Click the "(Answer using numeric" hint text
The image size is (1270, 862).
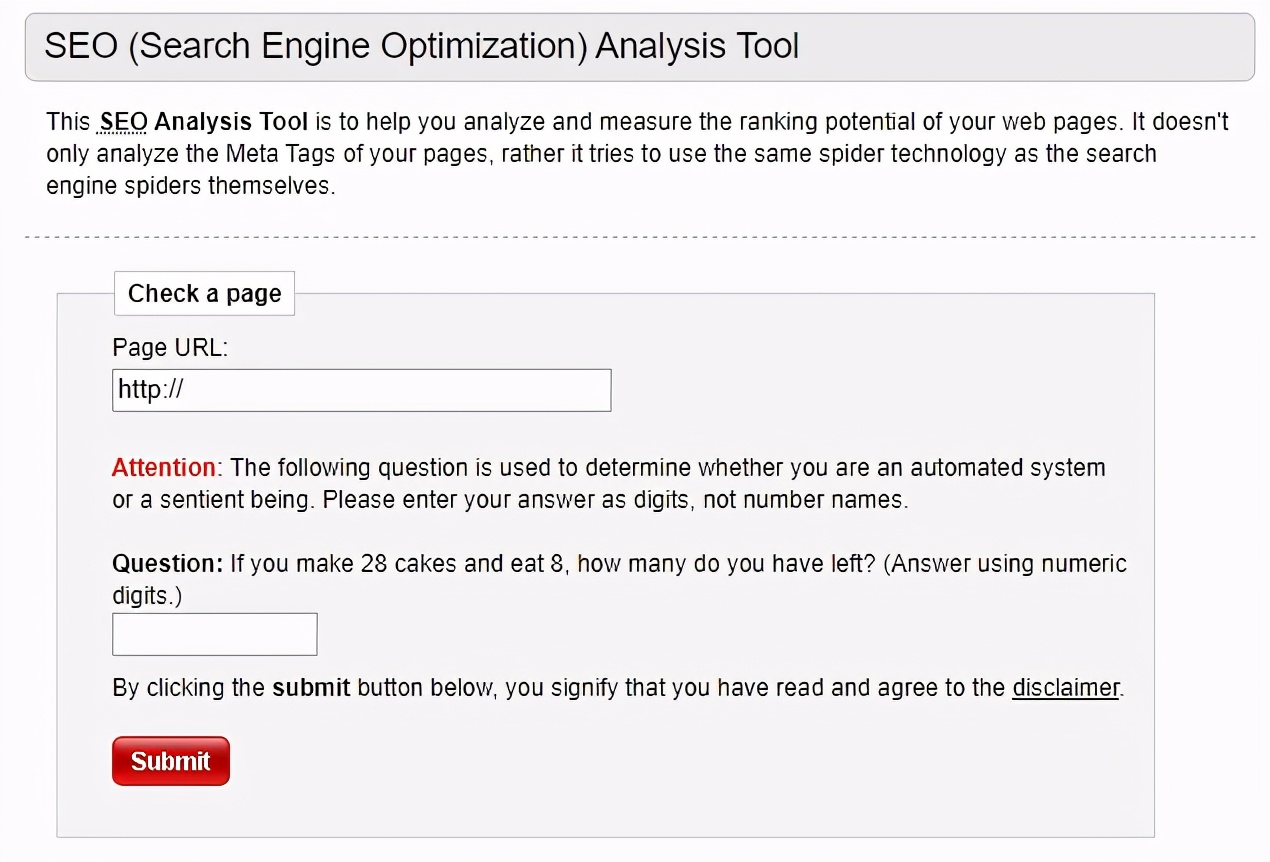pos(1006,563)
